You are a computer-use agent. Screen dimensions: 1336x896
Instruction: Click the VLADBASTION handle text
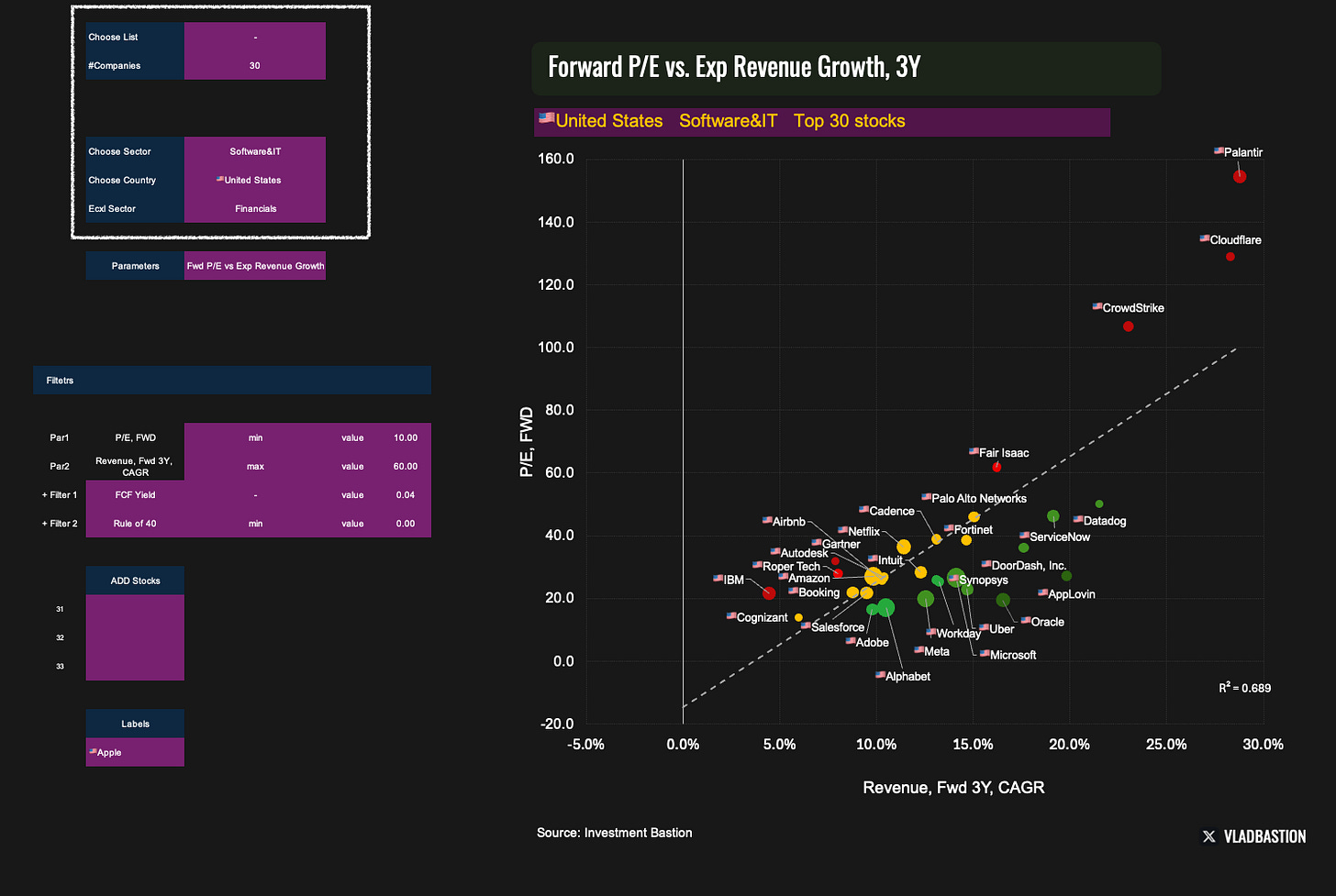(1264, 836)
